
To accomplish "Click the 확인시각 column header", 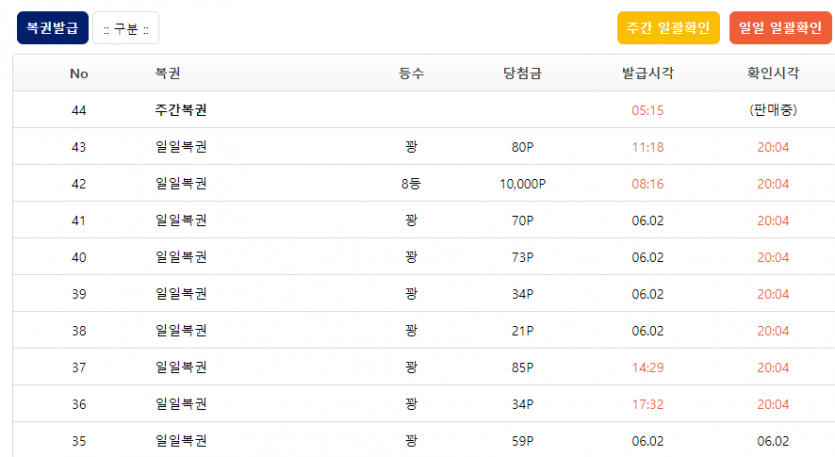I will coord(773,73).
